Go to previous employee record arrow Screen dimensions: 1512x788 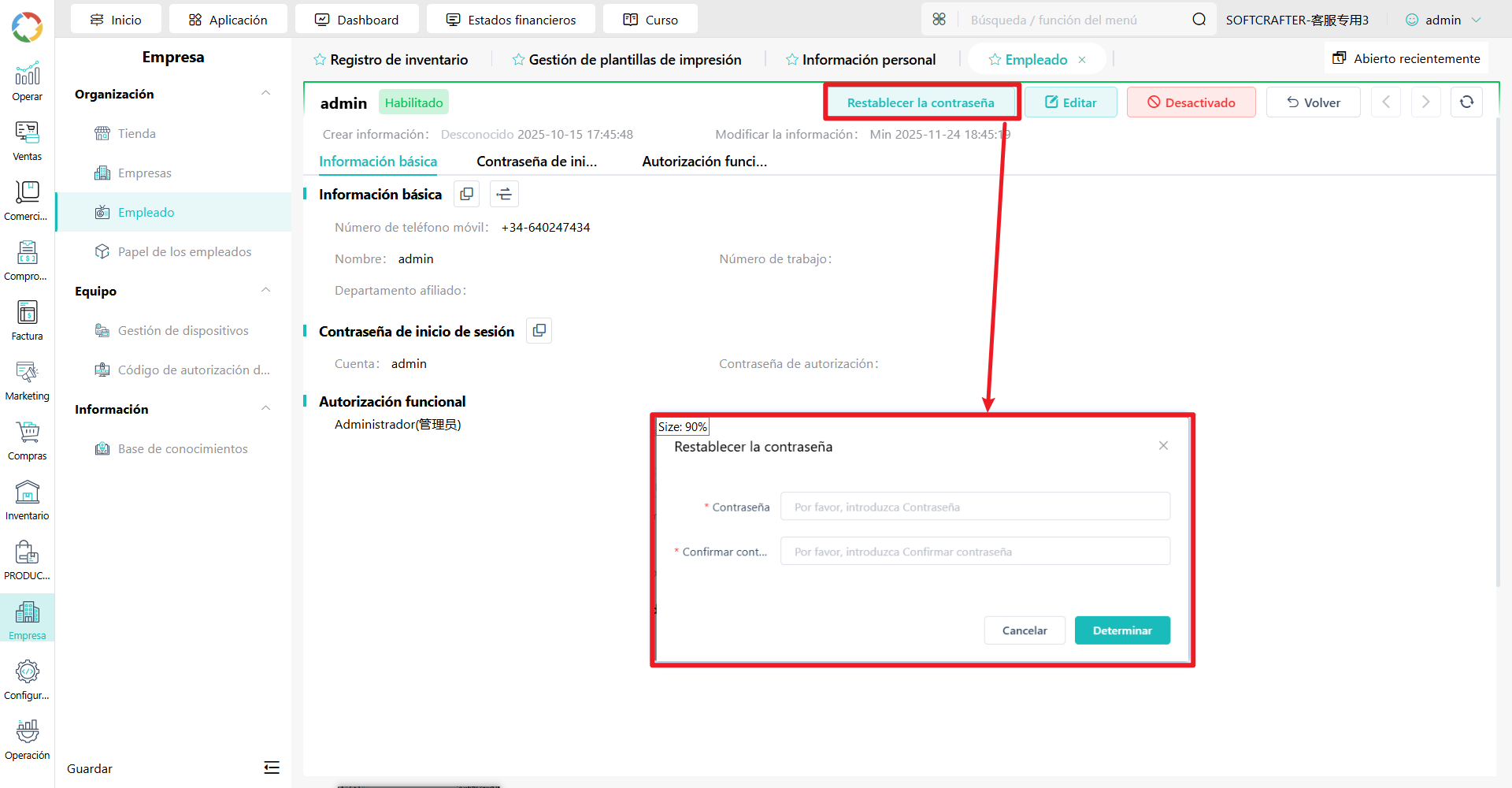[1386, 102]
